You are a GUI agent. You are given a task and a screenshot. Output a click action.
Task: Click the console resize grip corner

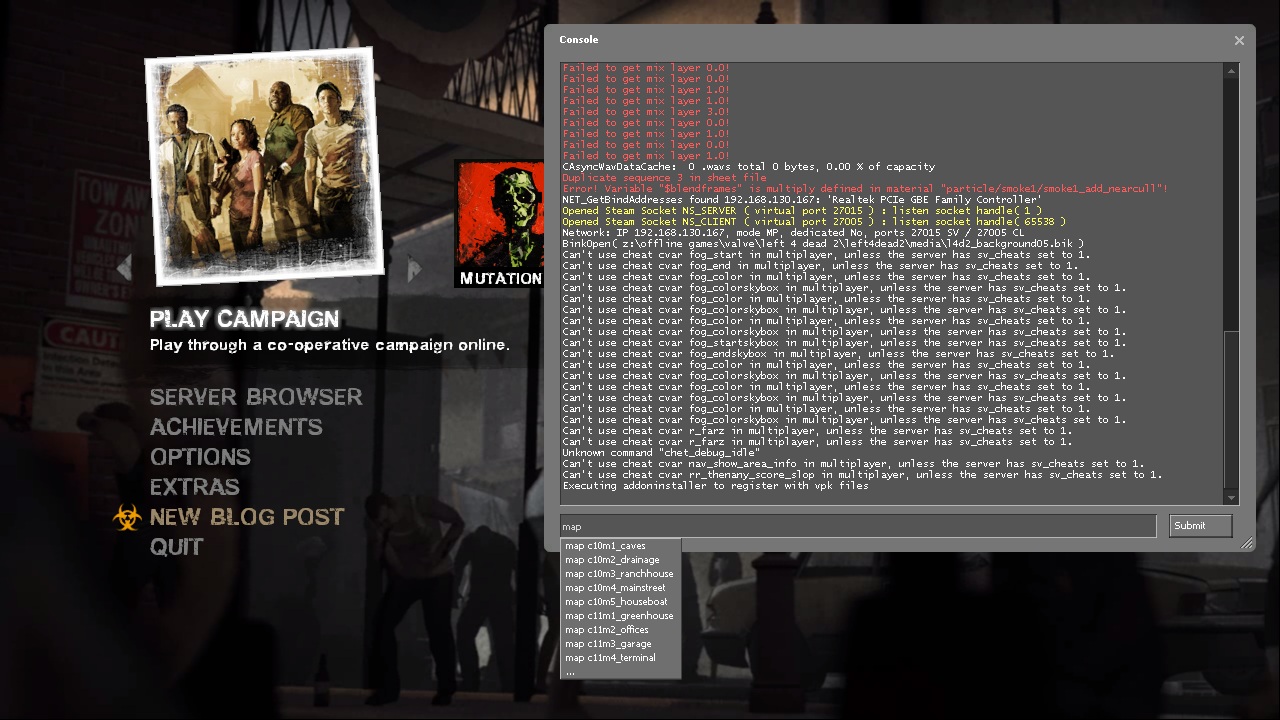point(1247,543)
